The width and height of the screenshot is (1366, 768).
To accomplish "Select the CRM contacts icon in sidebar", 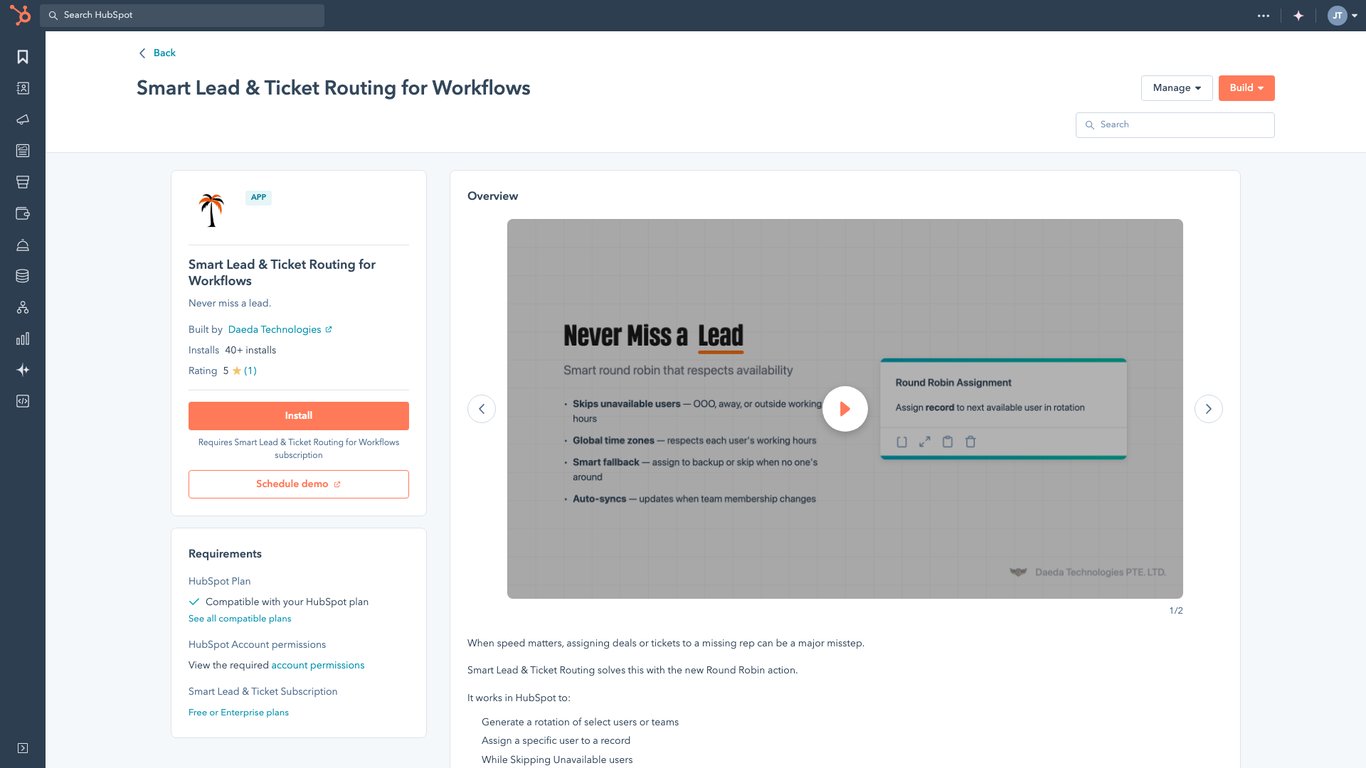I will (x=22, y=88).
